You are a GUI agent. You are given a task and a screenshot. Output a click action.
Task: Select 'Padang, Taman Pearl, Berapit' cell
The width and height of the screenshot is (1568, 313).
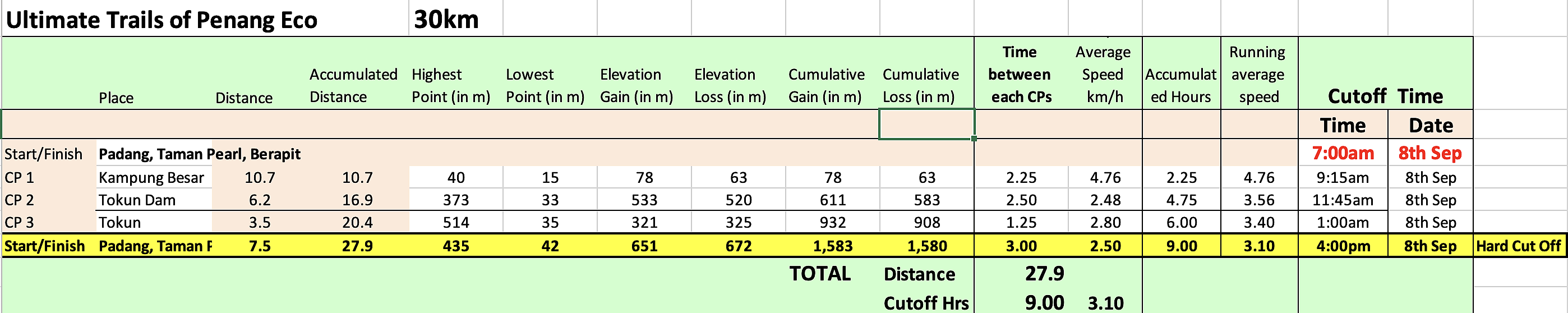200,154
